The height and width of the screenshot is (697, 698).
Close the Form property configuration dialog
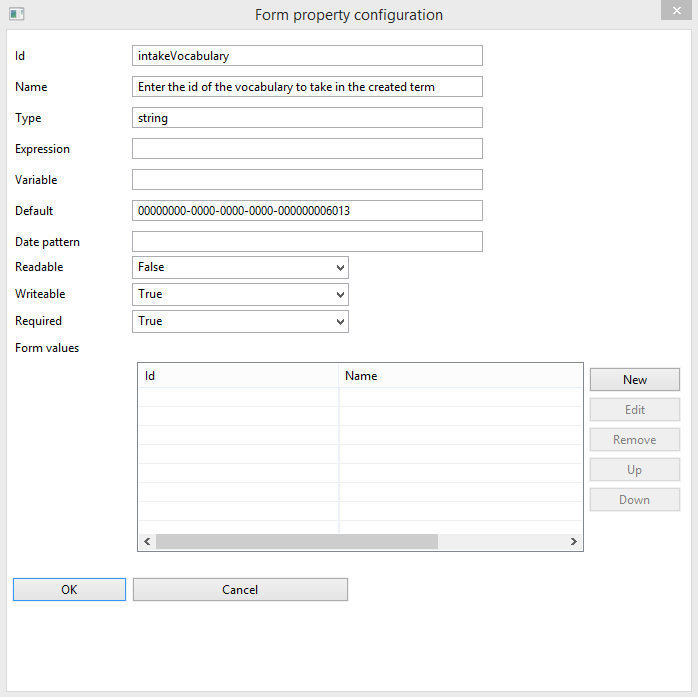(x=676, y=10)
